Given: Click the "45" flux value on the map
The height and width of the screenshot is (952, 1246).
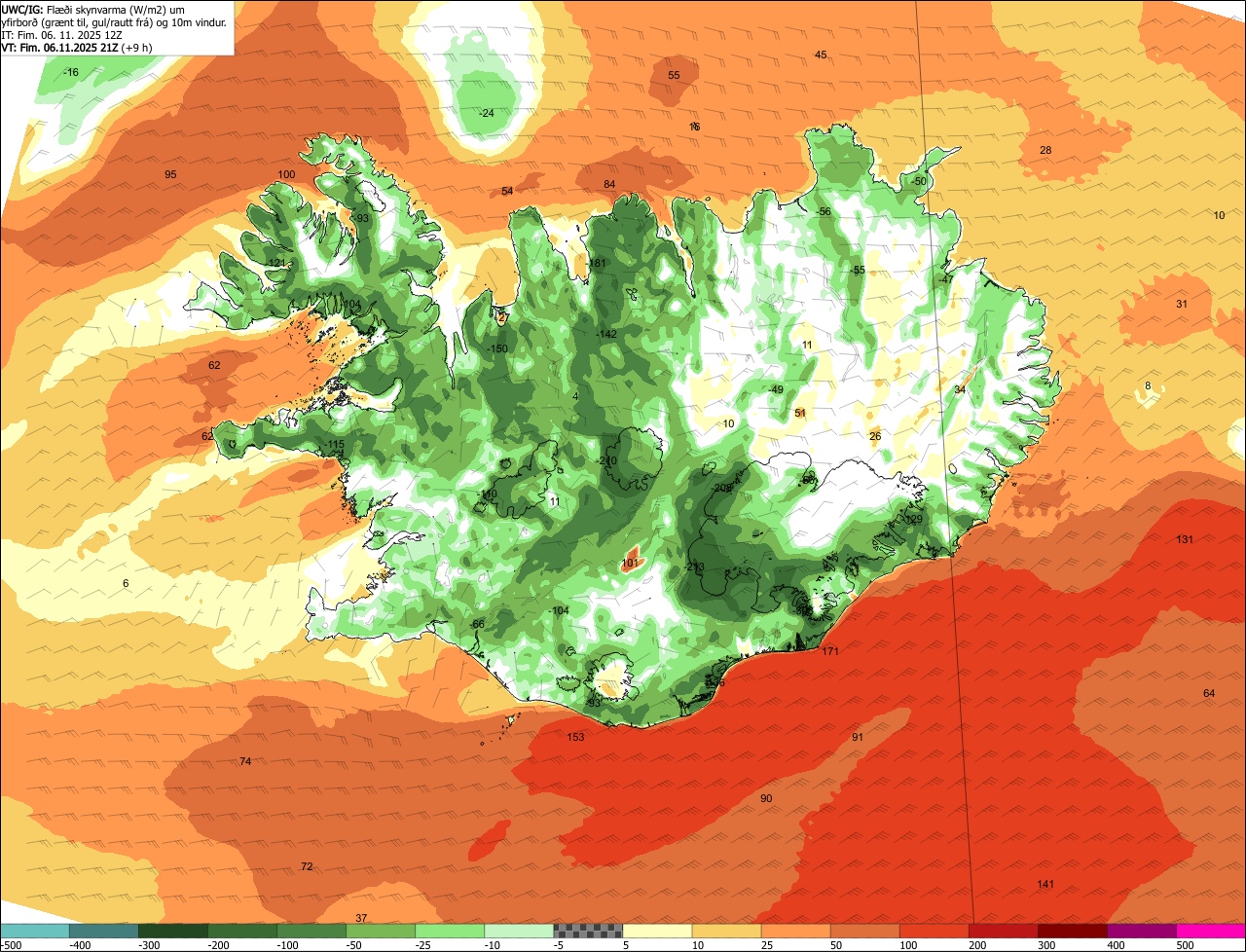Looking at the screenshot, I should click(821, 55).
